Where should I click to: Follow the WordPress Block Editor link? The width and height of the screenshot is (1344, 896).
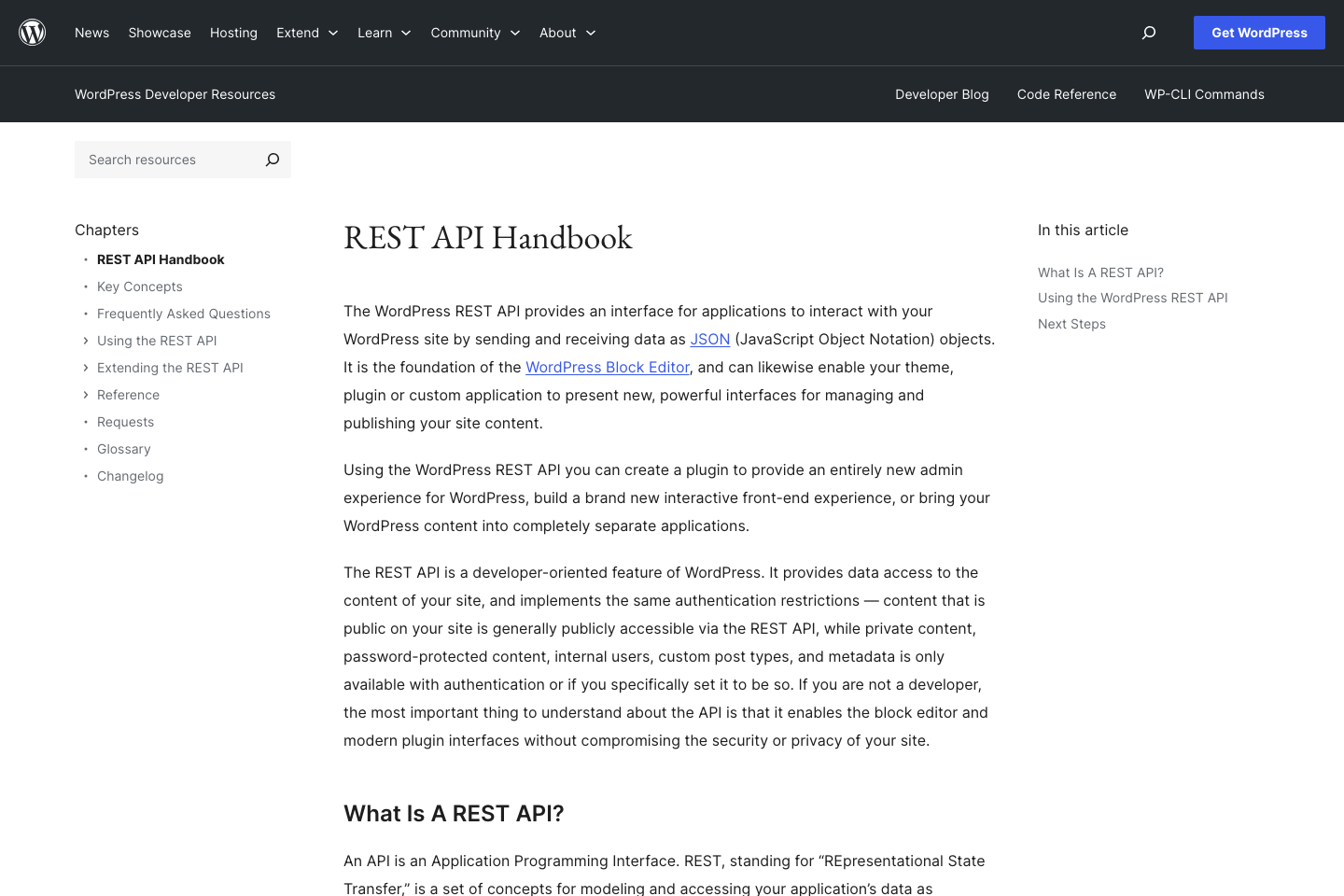607,367
